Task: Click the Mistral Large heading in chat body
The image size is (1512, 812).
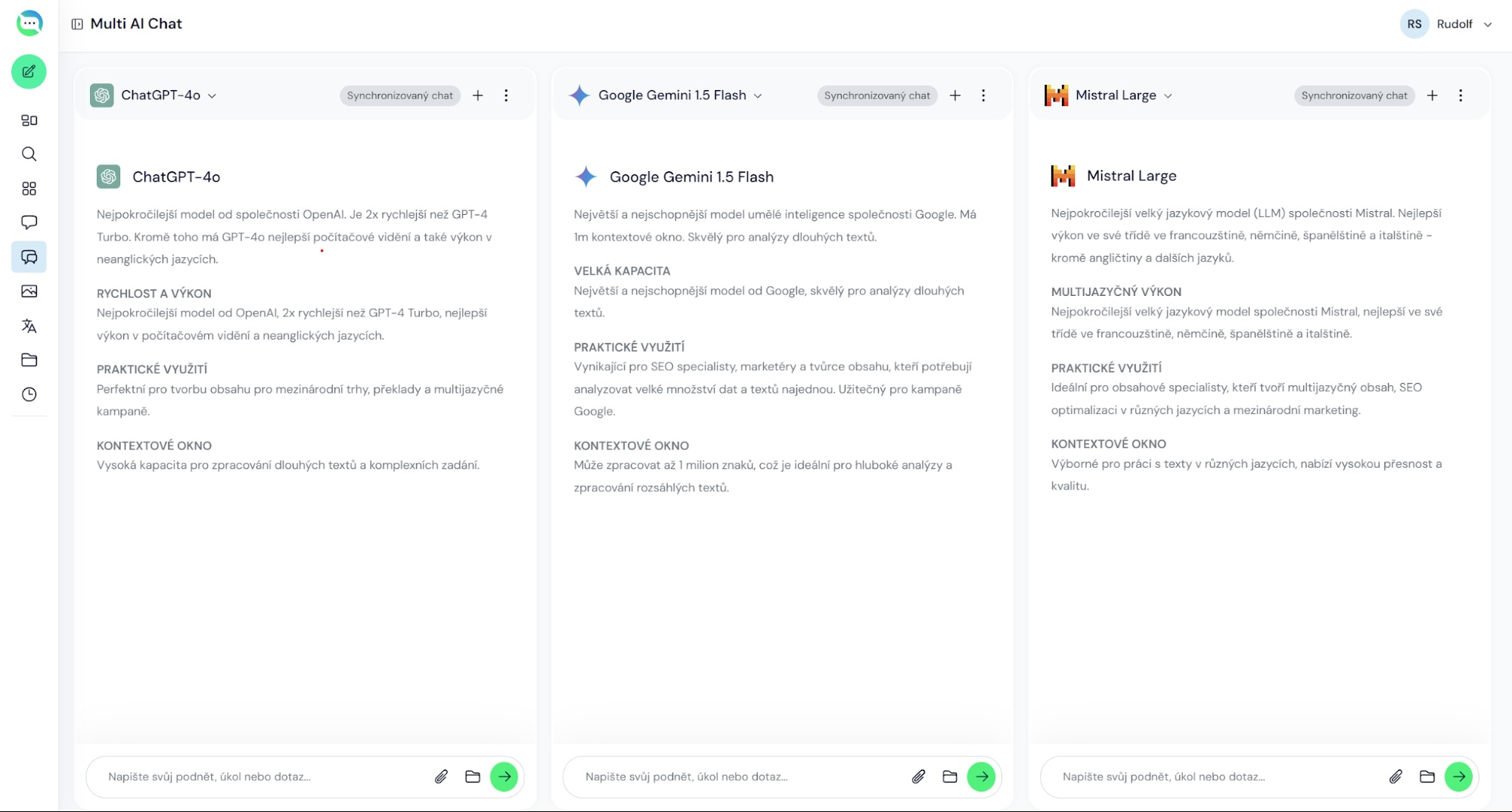Action: tap(1132, 176)
